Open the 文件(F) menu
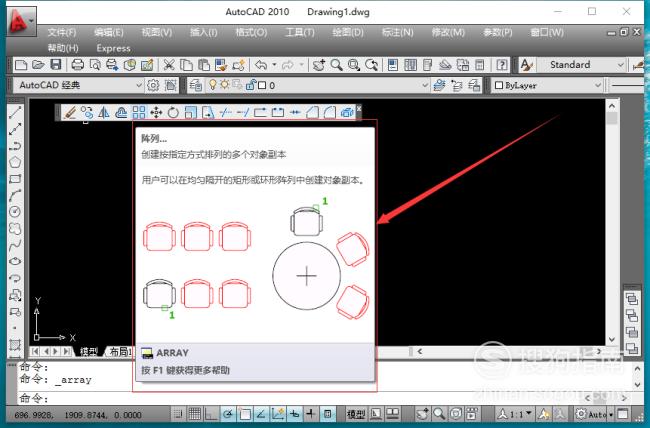The width and height of the screenshot is (650, 428). click(61, 32)
